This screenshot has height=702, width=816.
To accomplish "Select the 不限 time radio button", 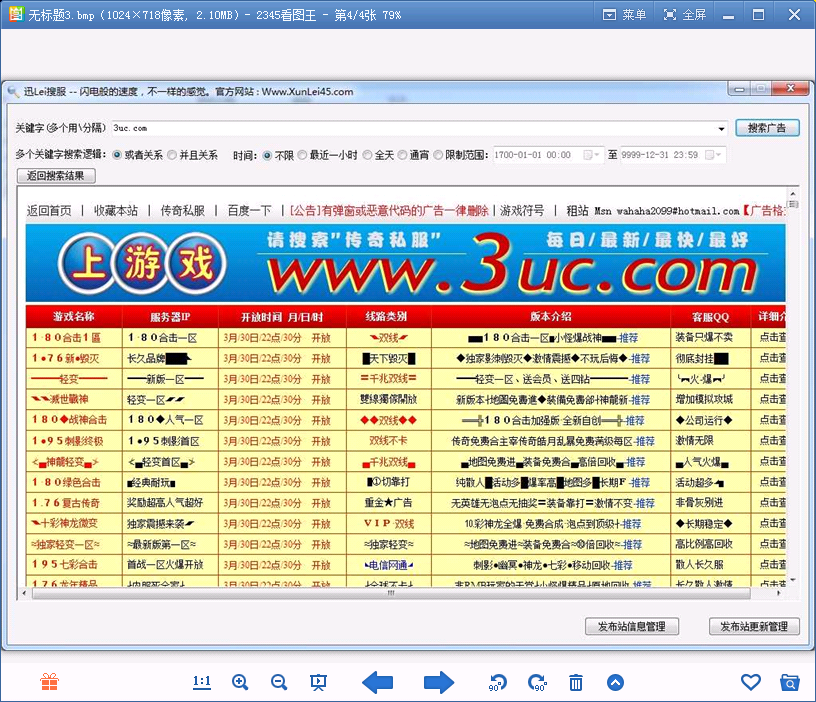I will coord(267,155).
